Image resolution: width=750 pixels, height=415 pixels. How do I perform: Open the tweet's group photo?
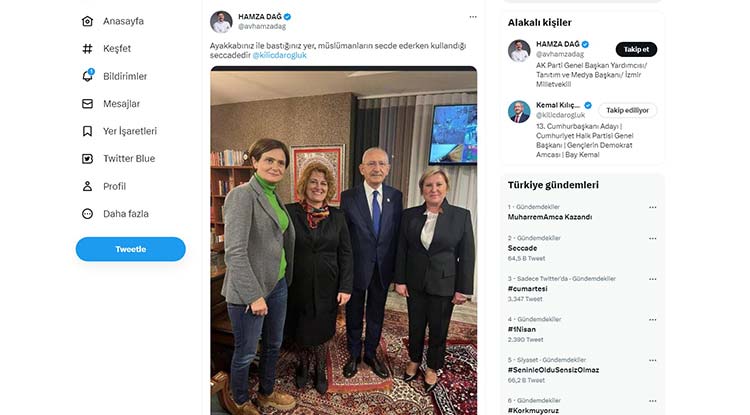[343, 240]
